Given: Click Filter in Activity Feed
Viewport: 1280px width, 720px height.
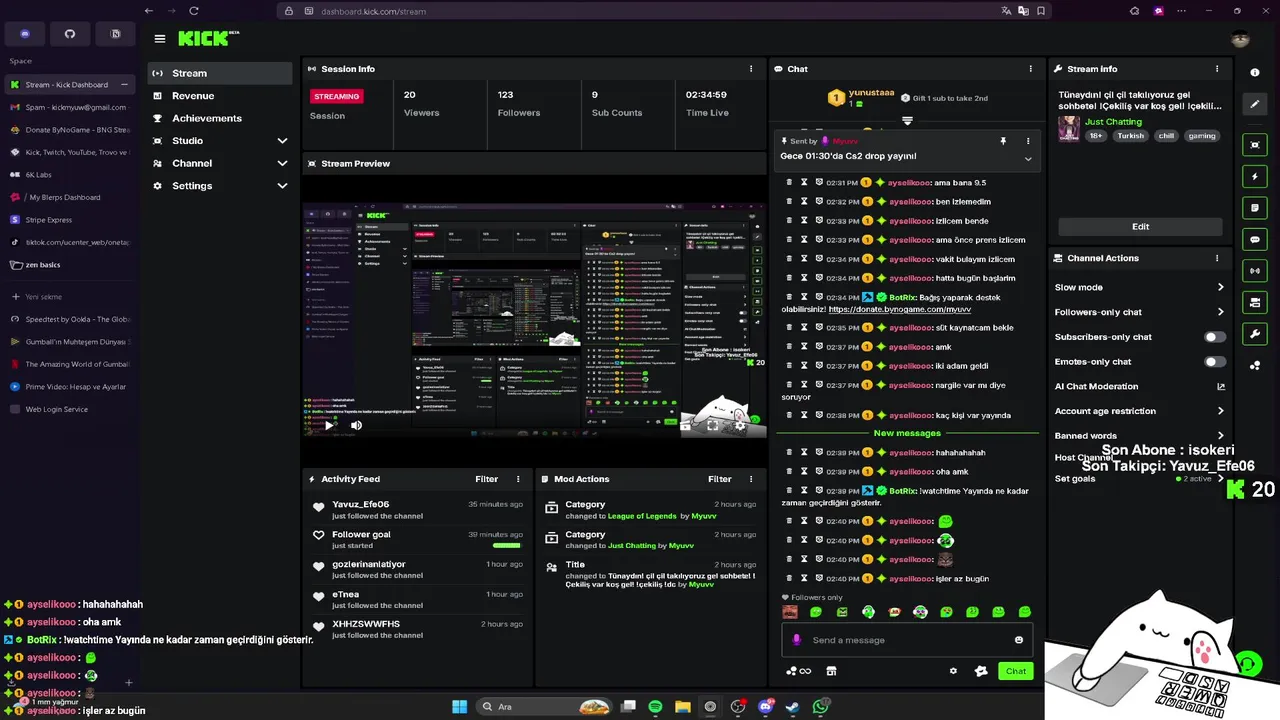Looking at the screenshot, I should pos(487,479).
